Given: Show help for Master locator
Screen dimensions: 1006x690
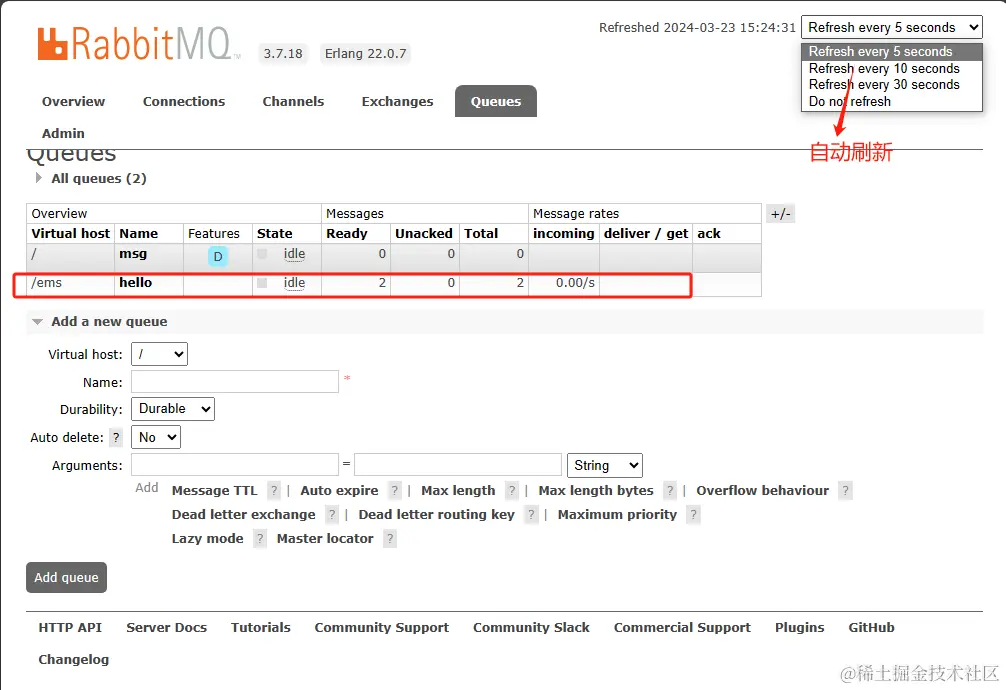Looking at the screenshot, I should pos(389,539).
